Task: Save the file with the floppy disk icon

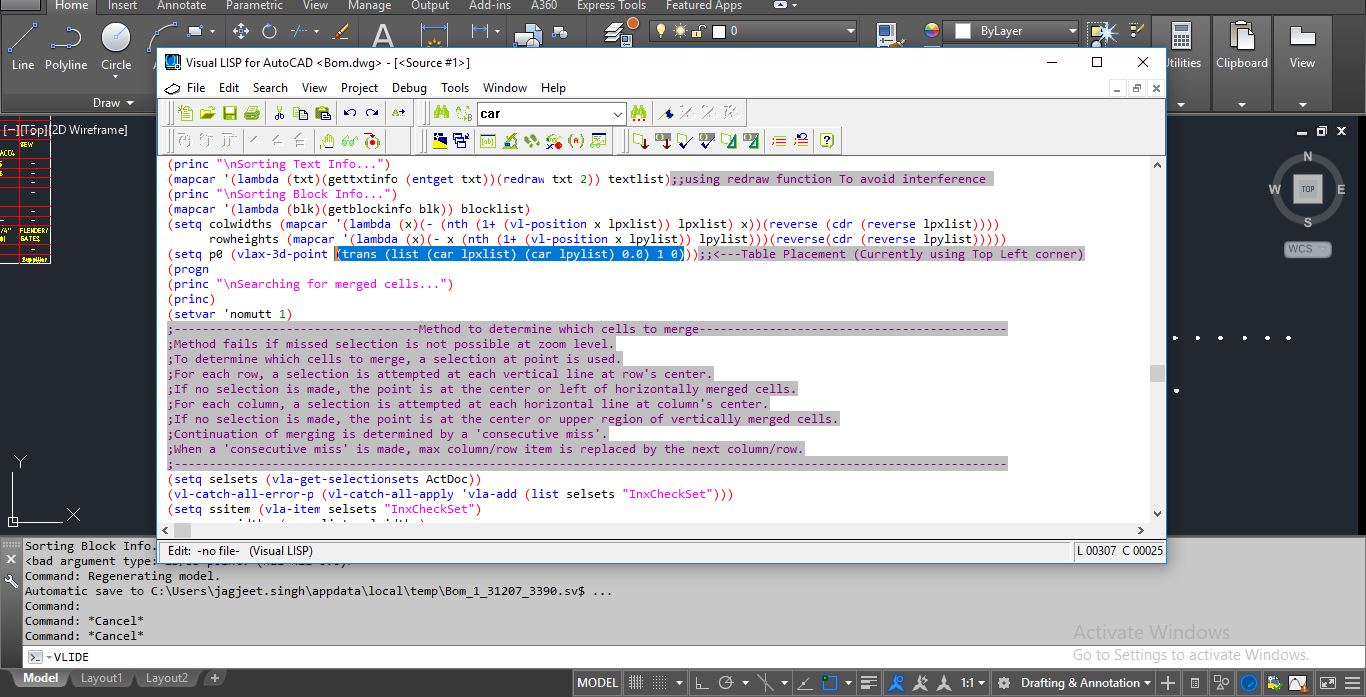Action: (x=230, y=114)
